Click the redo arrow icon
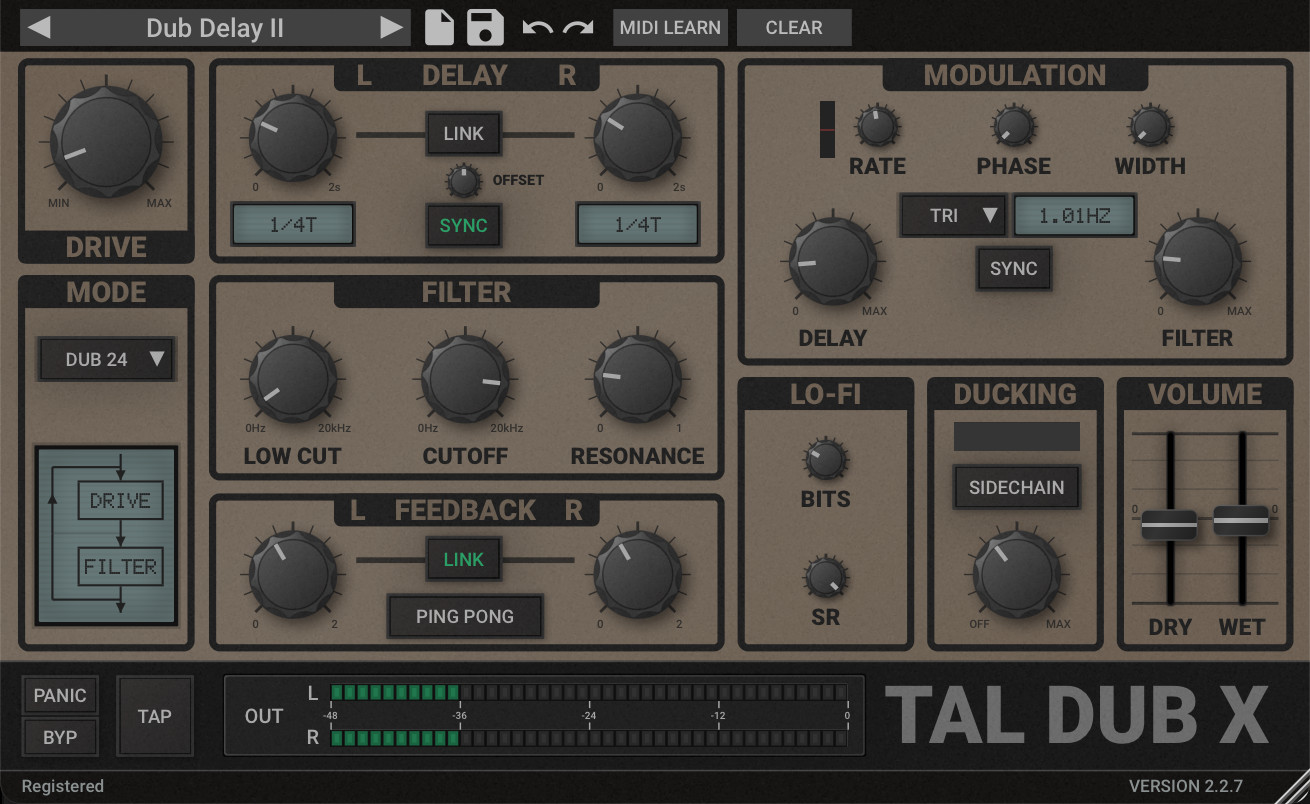 point(578,27)
